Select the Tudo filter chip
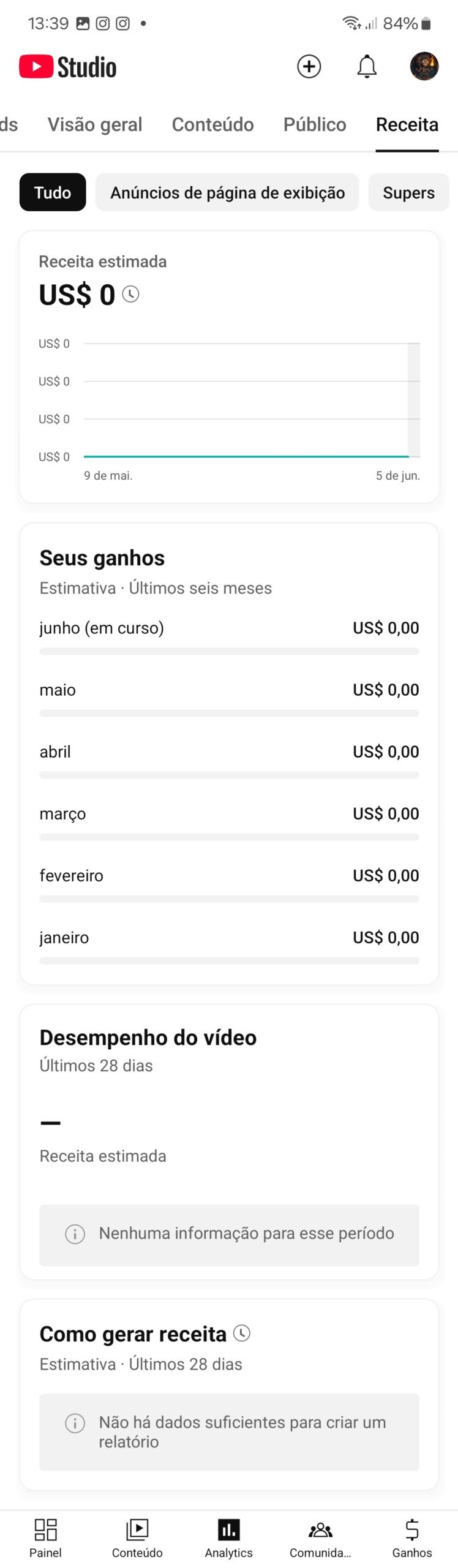The image size is (458, 1568). (53, 192)
